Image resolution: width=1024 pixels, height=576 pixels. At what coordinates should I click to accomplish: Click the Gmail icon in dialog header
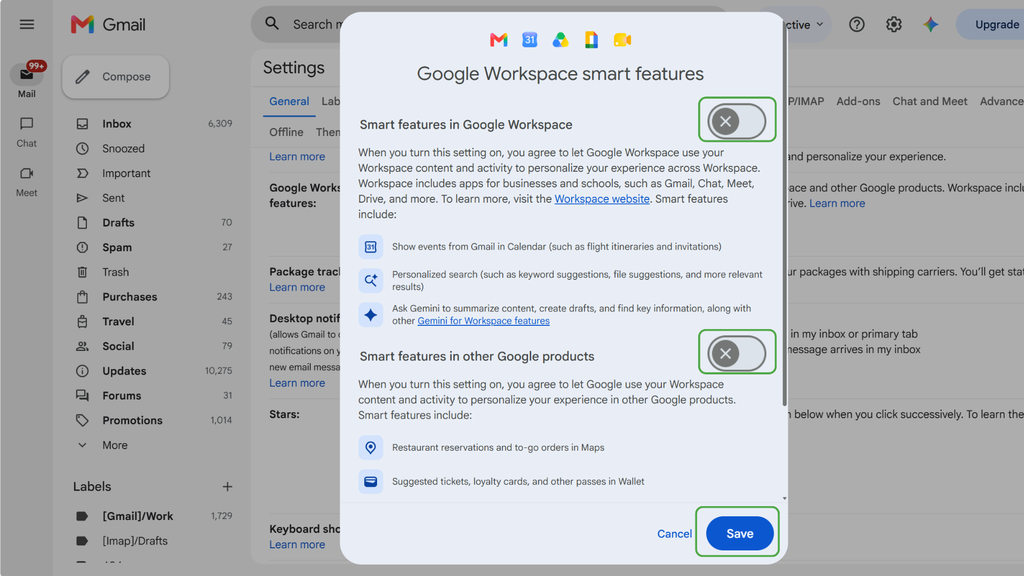point(498,40)
